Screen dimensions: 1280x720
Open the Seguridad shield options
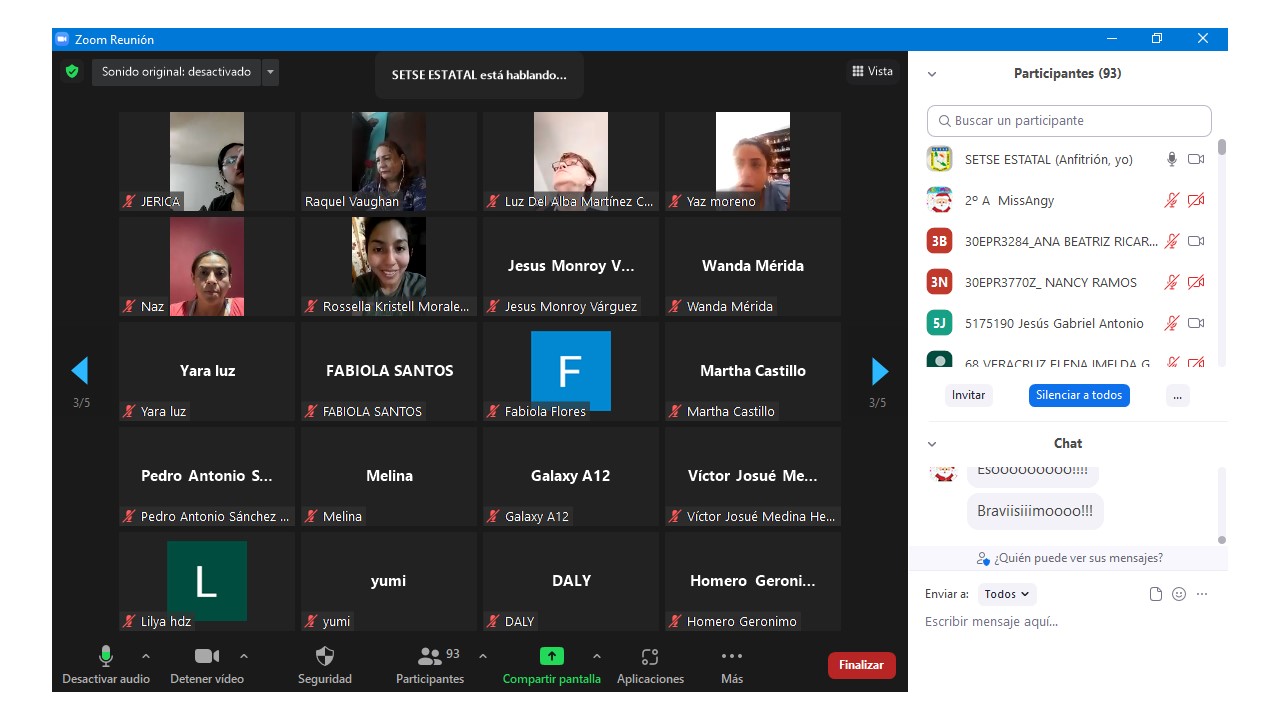pyautogui.click(x=325, y=657)
